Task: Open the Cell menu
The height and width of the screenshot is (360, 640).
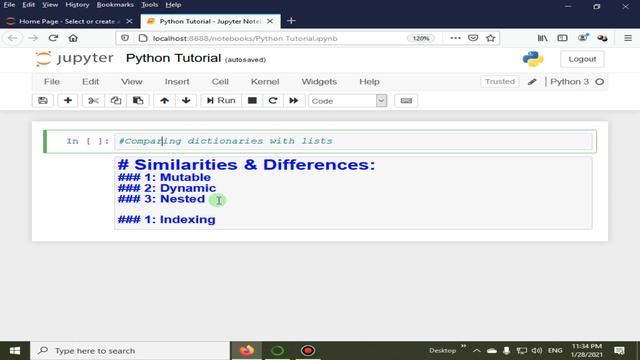Action: tap(220, 82)
